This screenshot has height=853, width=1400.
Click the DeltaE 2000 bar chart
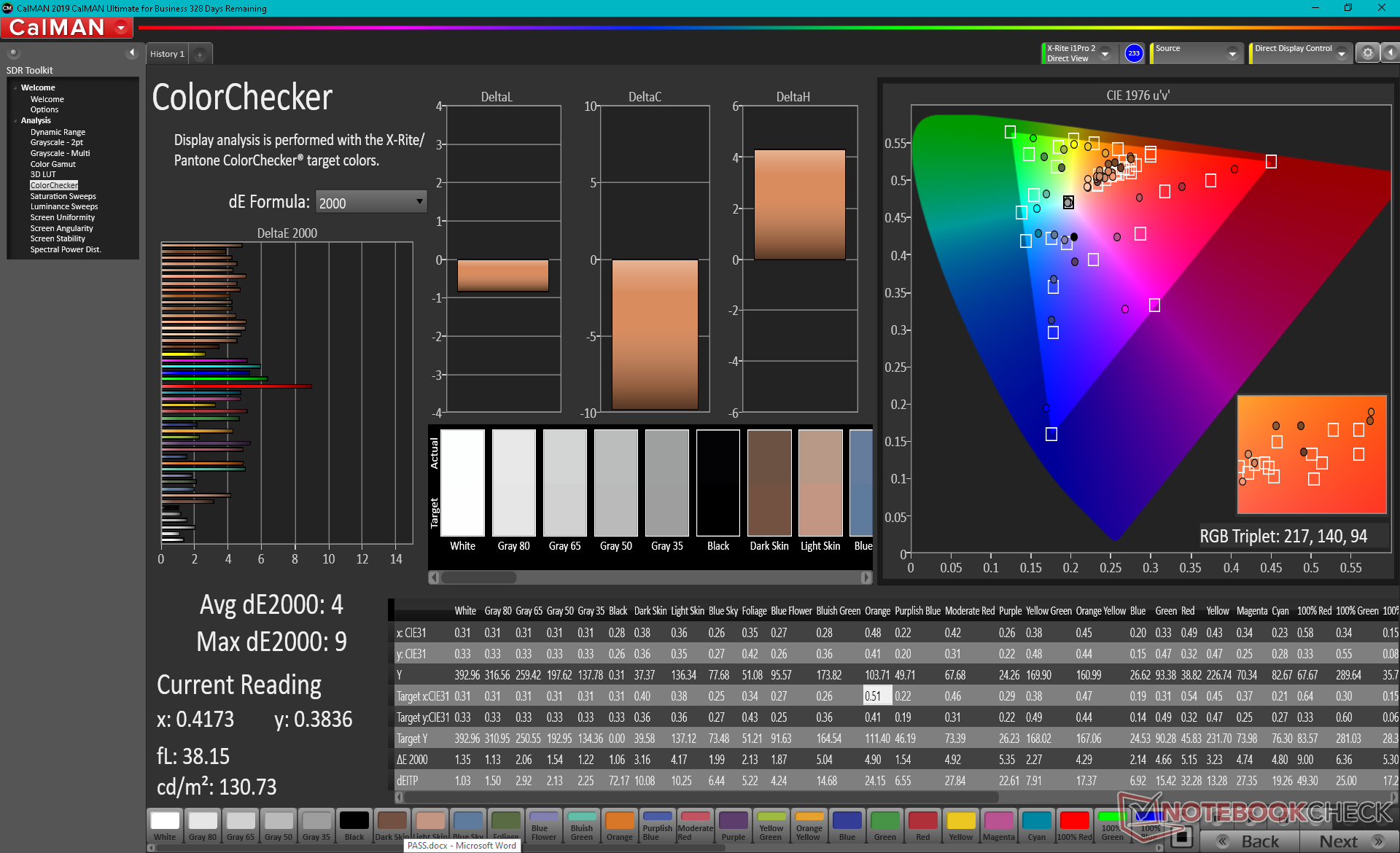click(287, 393)
